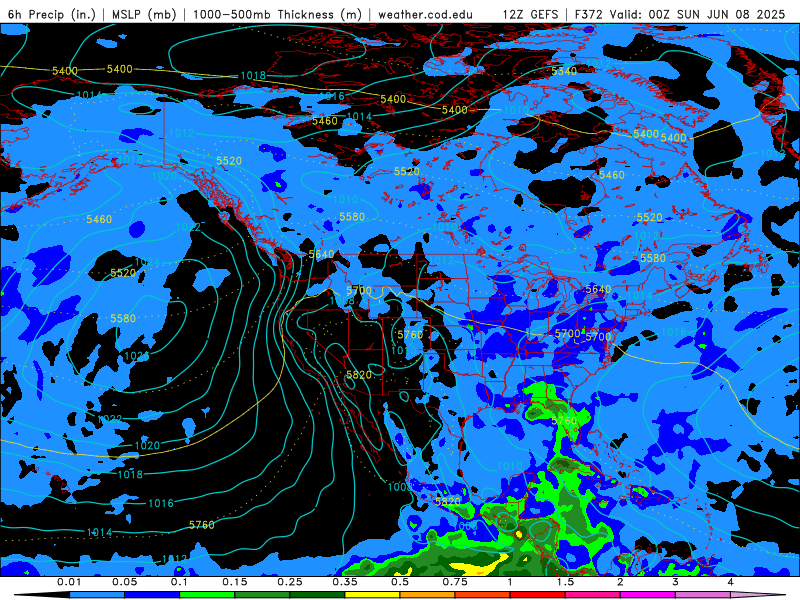The width and height of the screenshot is (800, 600).
Task: Click the '0.01' legend value
Action: (x=69, y=582)
